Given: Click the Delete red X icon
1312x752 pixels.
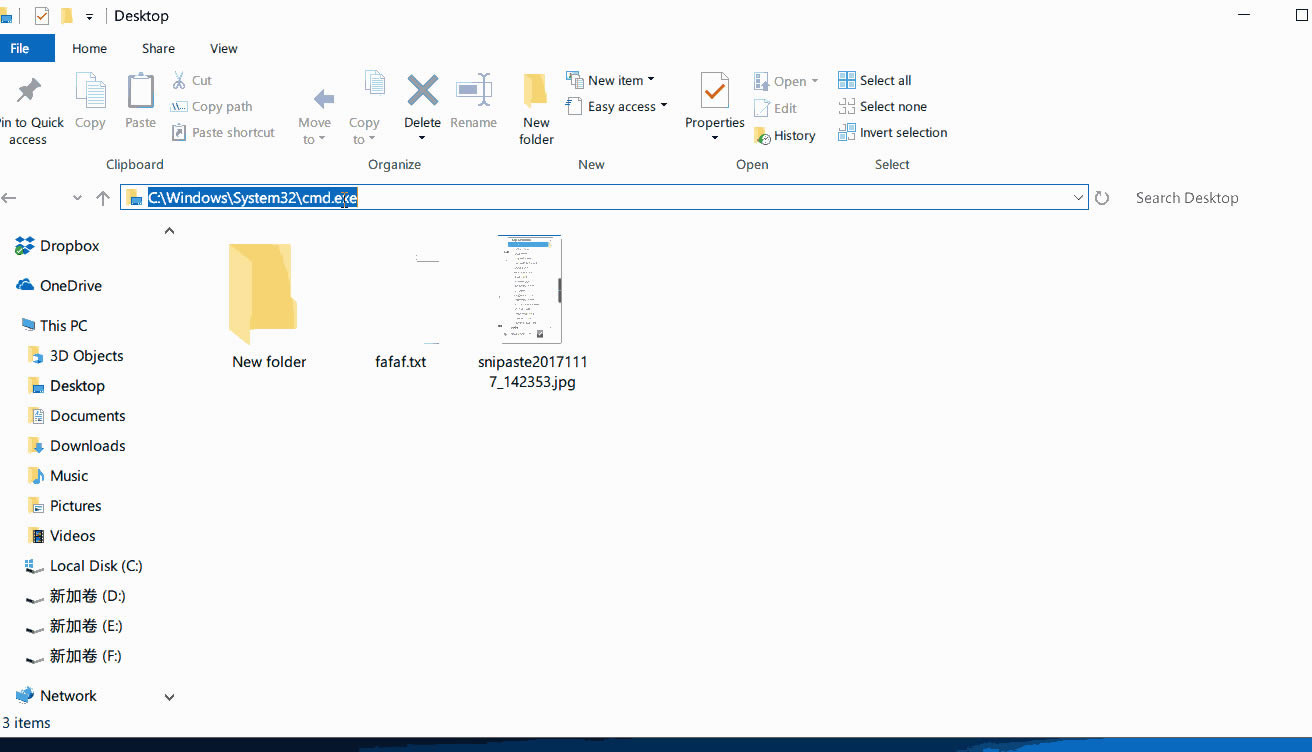Looking at the screenshot, I should click(422, 91).
